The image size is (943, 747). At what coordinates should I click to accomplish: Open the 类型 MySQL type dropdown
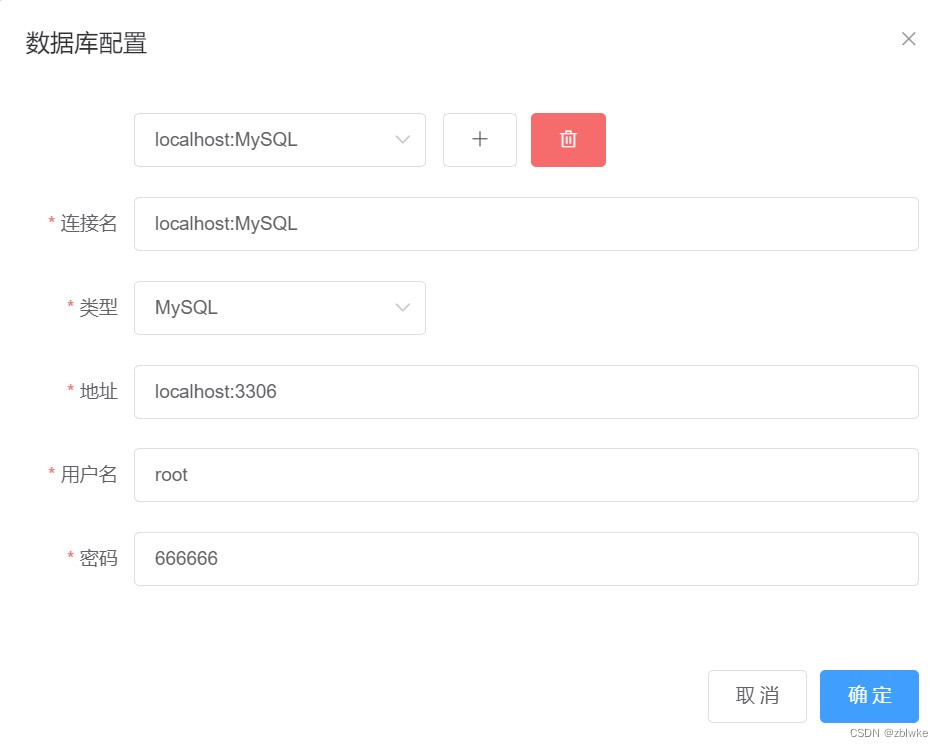(280, 308)
